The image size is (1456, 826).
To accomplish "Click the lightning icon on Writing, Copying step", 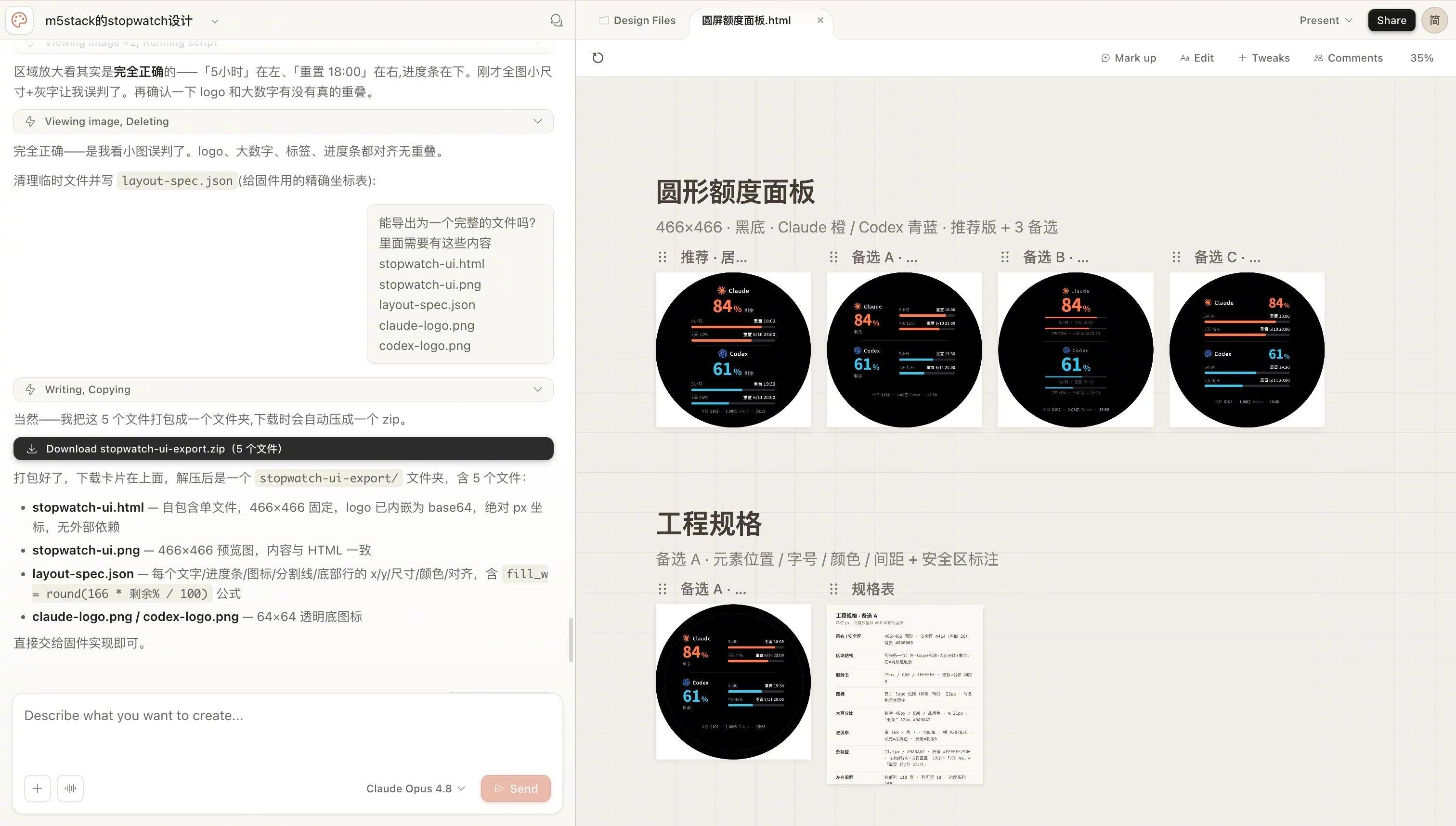I will pyautogui.click(x=31, y=390).
